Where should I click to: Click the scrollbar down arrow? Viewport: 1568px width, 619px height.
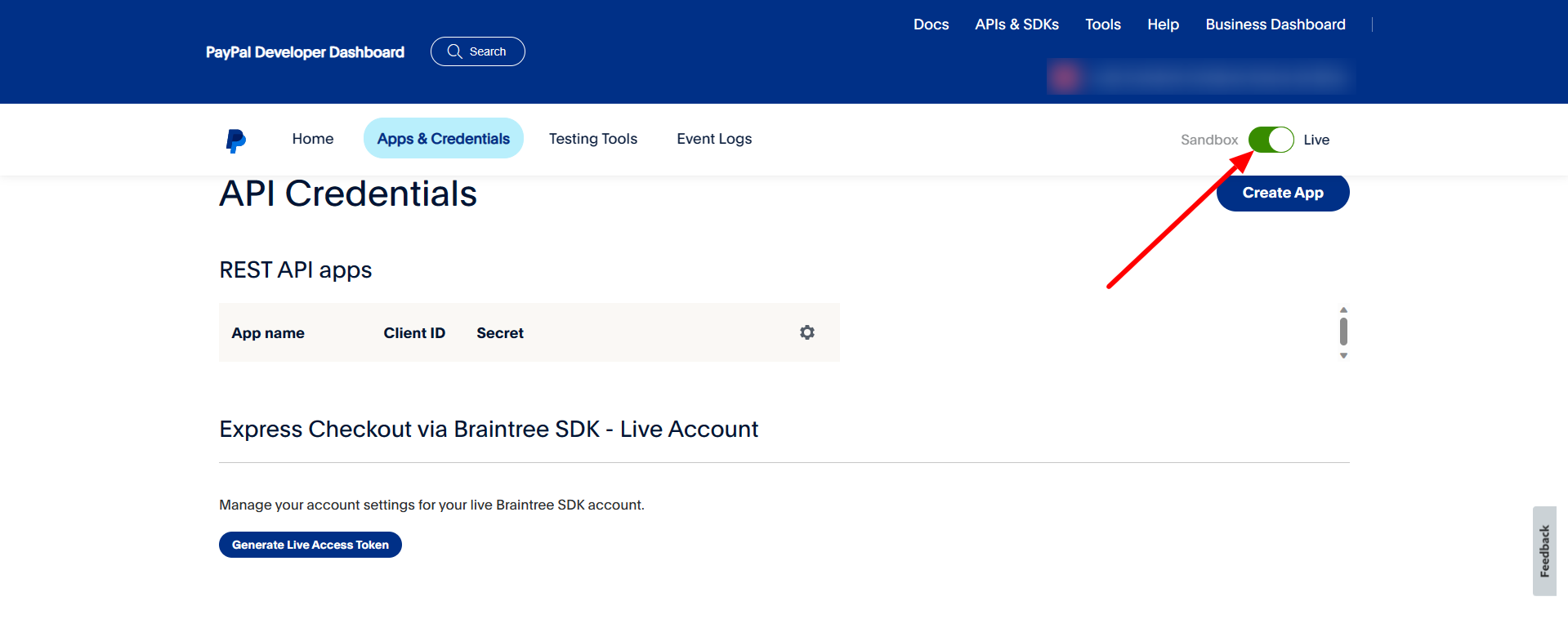[1343, 356]
